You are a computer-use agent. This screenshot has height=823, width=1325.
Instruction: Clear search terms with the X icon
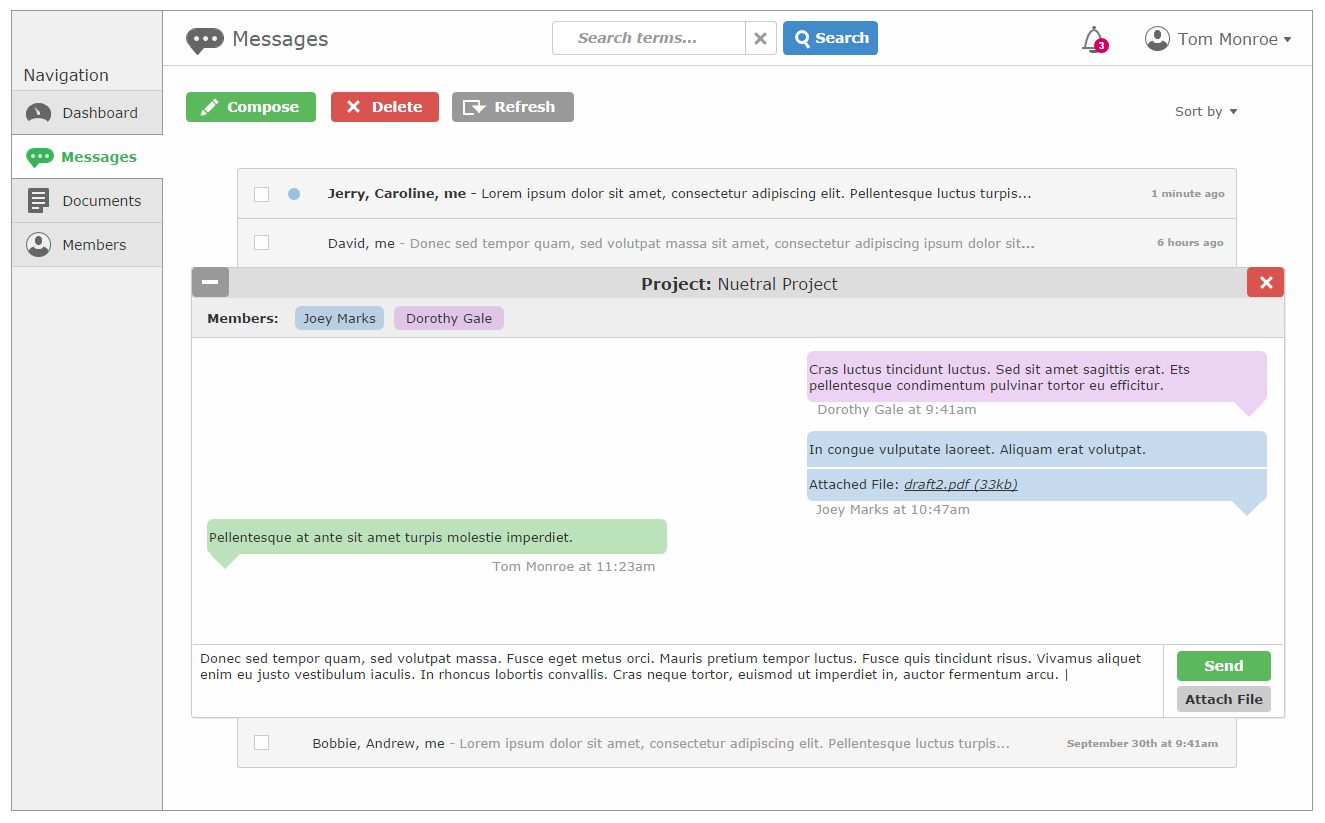(x=760, y=38)
